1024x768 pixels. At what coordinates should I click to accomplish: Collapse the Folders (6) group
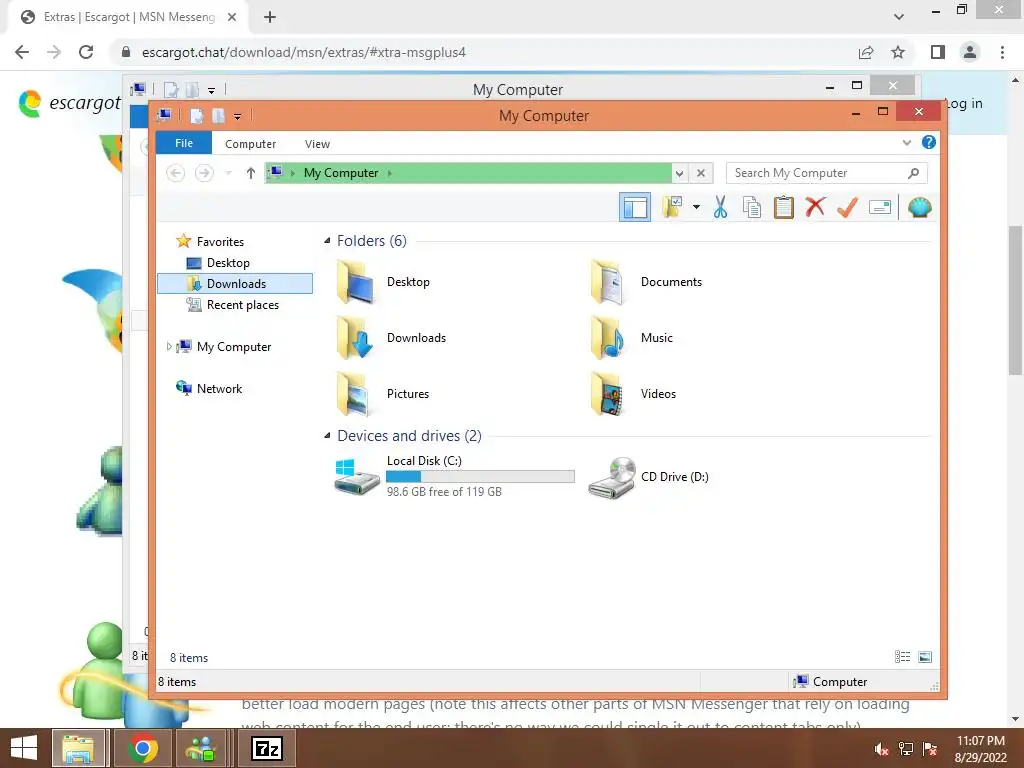pos(327,241)
